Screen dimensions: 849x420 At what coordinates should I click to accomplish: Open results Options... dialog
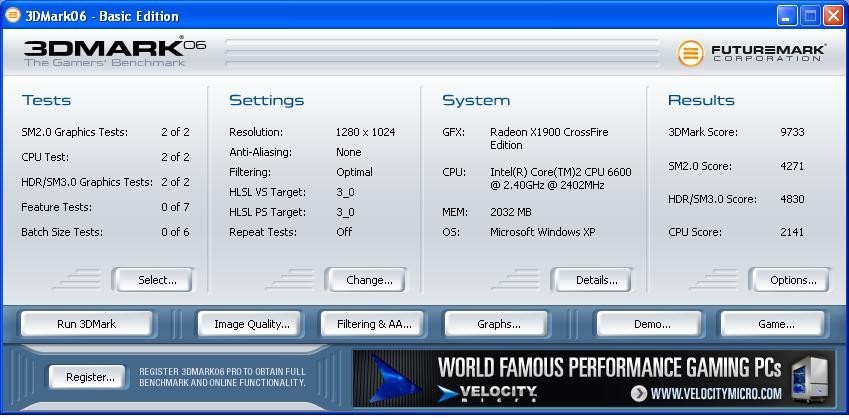[x=789, y=280]
